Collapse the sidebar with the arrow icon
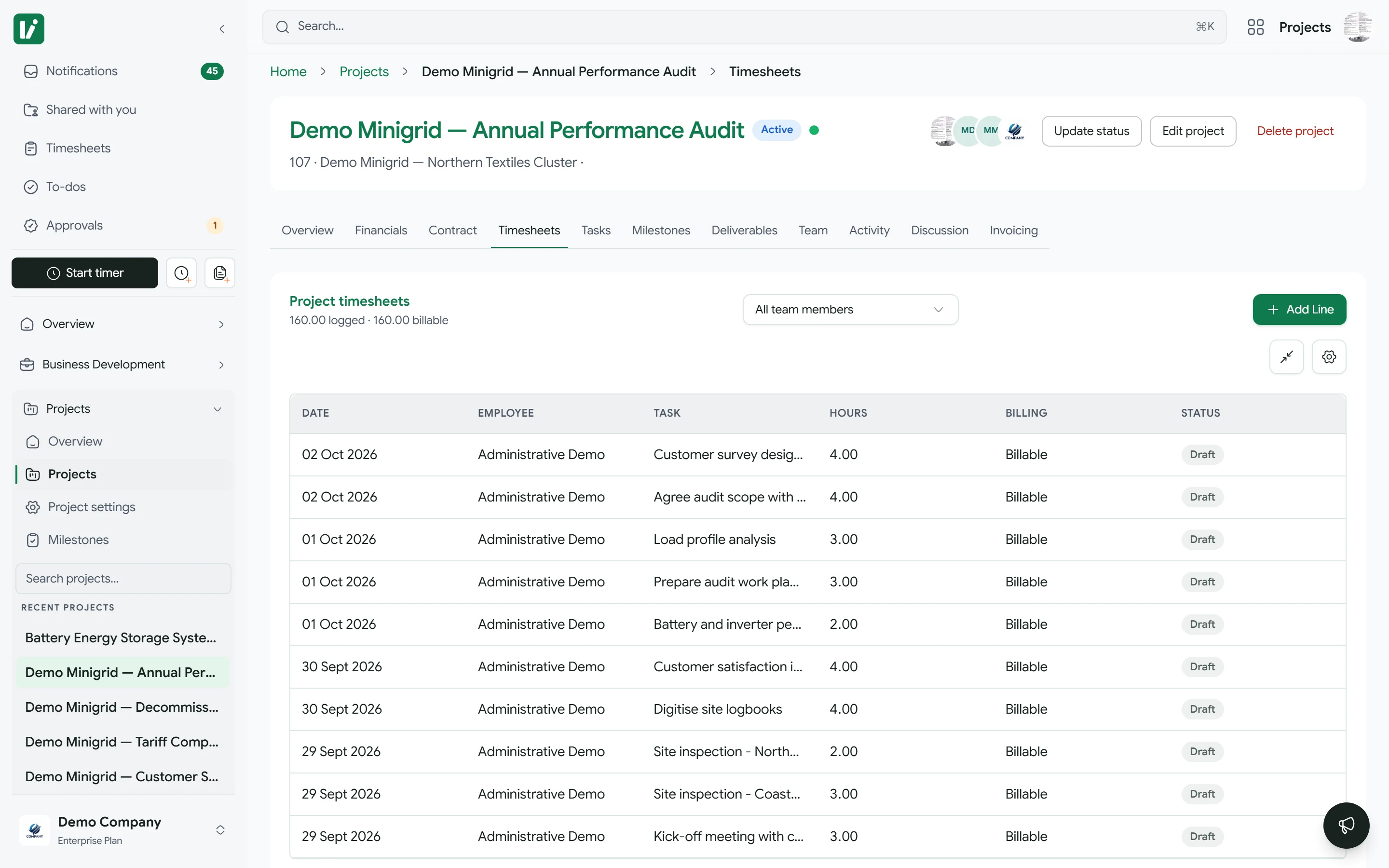This screenshot has height=868, width=1389. point(222,29)
